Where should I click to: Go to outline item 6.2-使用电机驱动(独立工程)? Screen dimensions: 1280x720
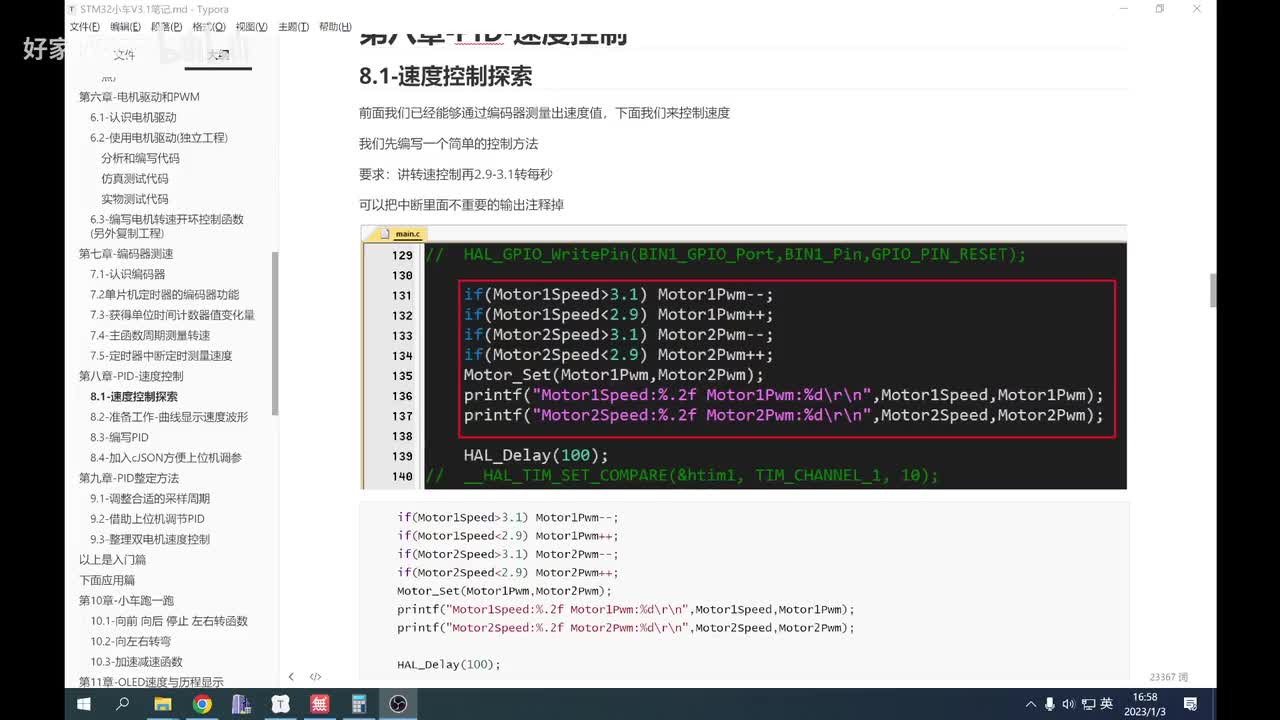[159, 138]
